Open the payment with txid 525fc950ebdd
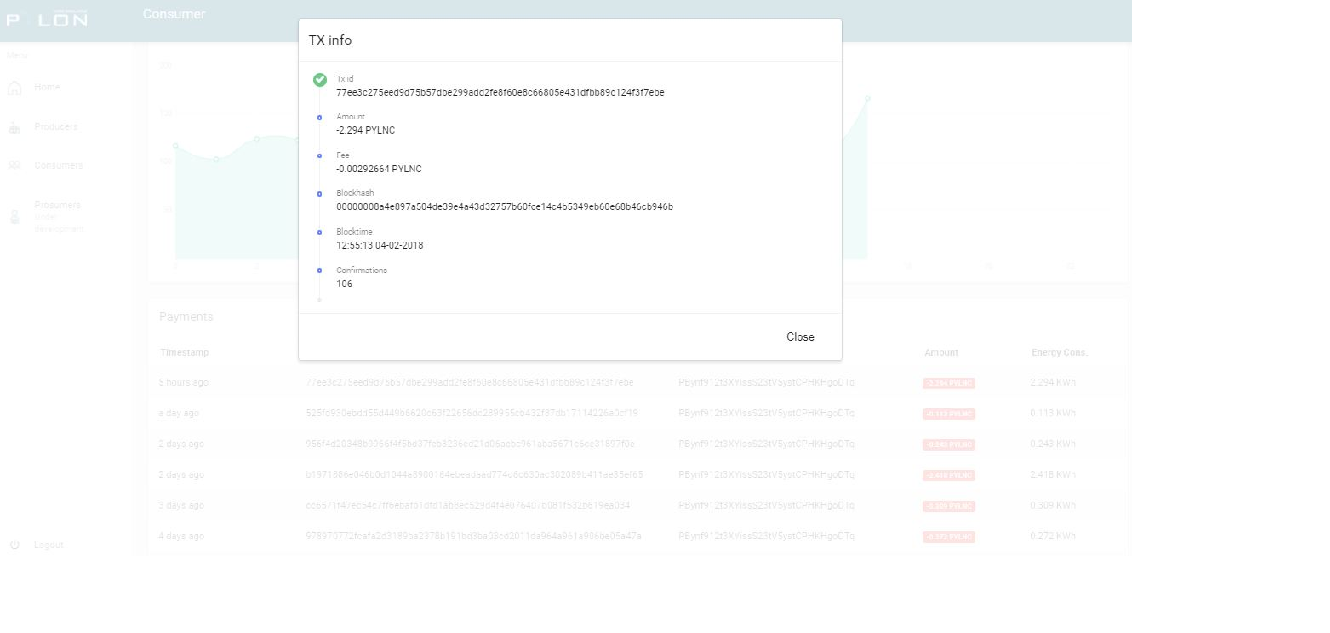 click(x=472, y=413)
